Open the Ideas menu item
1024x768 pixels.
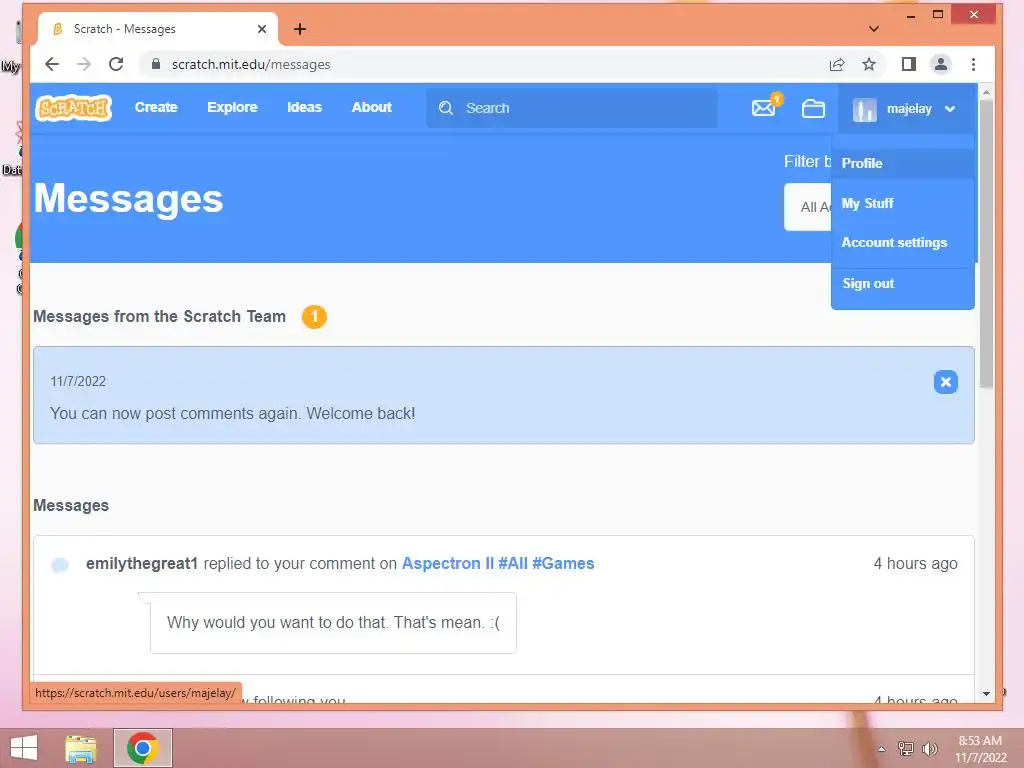pos(304,107)
